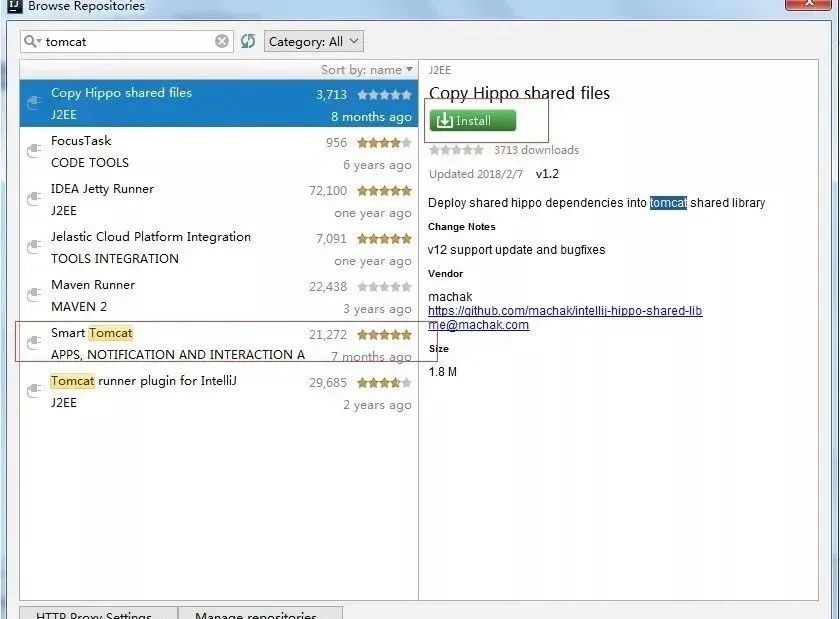Change the Sort by: name option

[367, 70]
